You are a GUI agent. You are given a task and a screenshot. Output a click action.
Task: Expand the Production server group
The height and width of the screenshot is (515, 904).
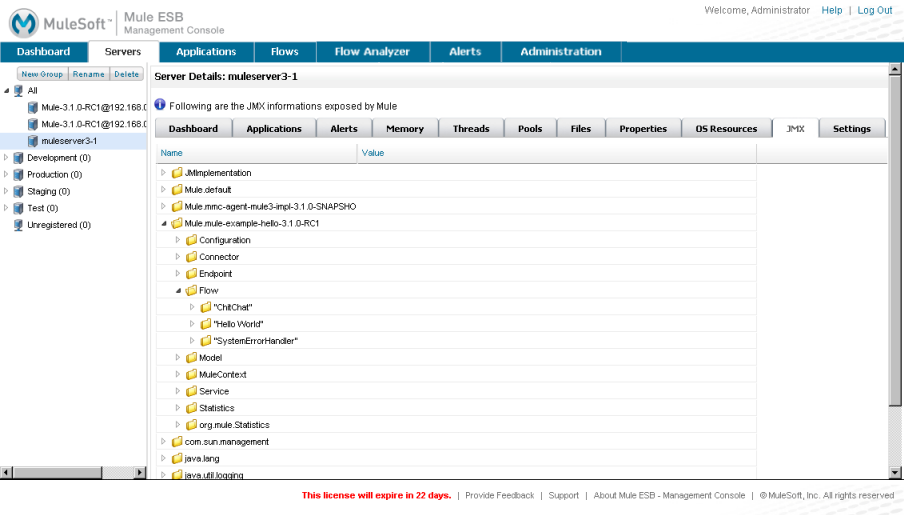(6, 175)
